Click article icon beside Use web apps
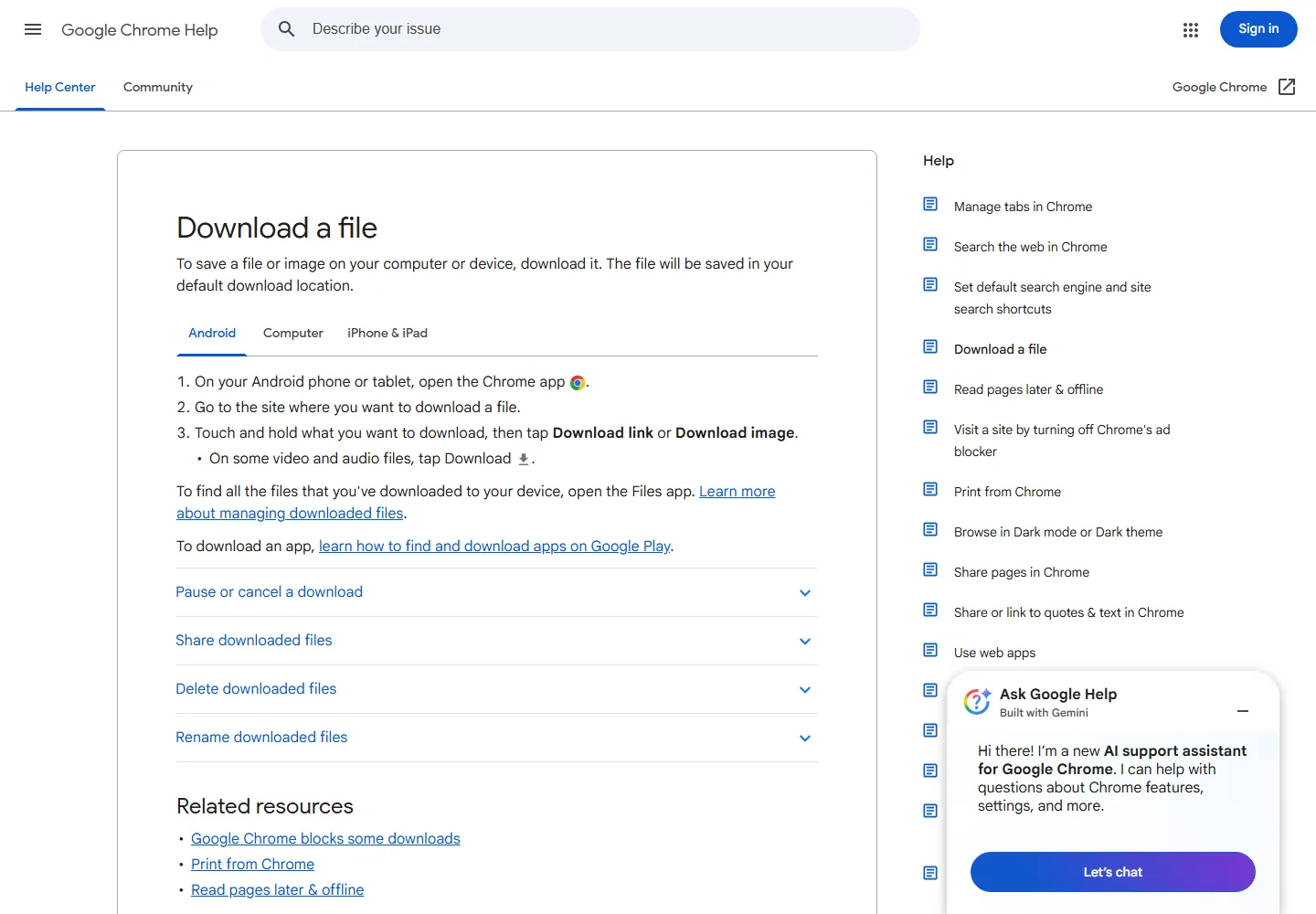Screen dimensions: 1316x914 930,650
